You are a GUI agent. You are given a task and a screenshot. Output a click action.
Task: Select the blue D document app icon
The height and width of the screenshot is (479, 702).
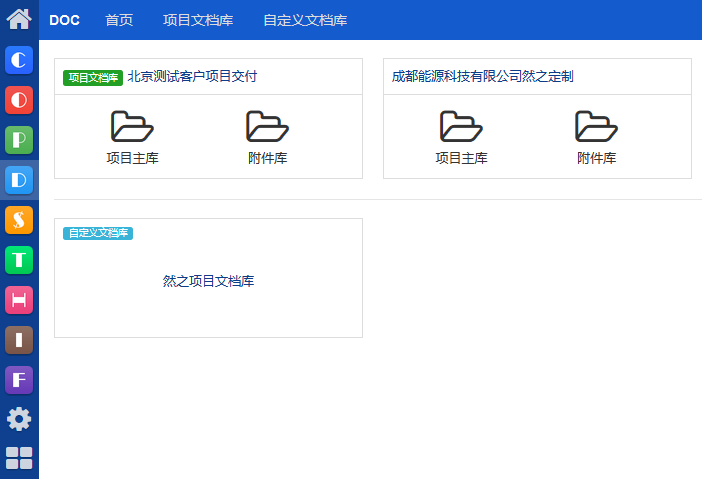coord(19,180)
